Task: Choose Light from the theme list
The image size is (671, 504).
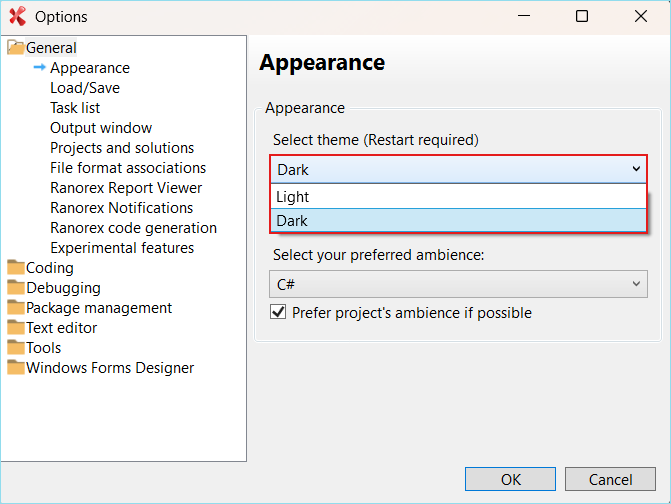Action: (458, 197)
